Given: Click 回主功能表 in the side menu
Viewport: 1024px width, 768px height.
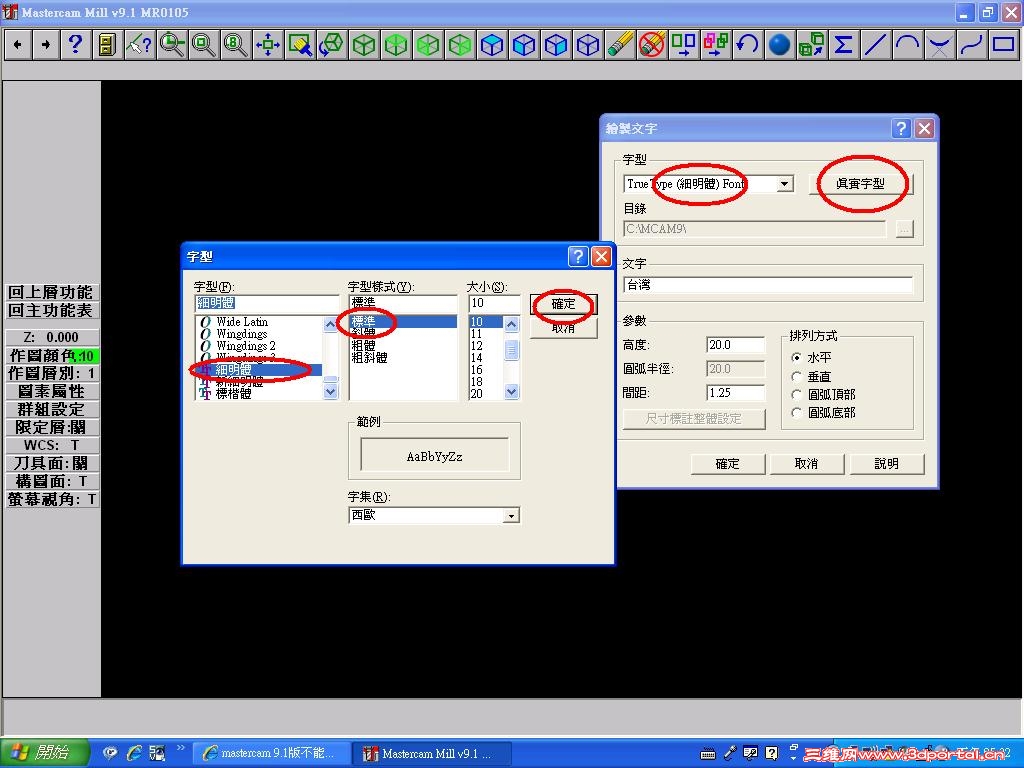Looking at the screenshot, I should [x=51, y=310].
